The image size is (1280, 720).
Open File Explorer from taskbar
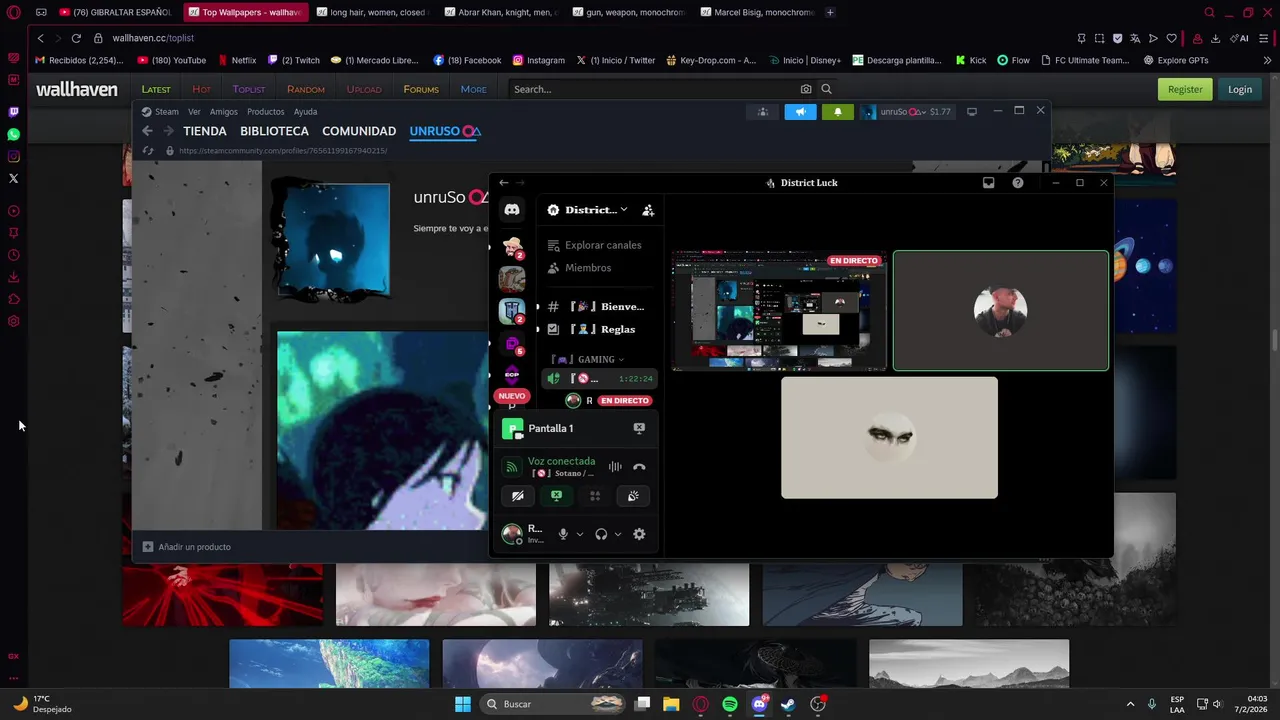[672, 704]
